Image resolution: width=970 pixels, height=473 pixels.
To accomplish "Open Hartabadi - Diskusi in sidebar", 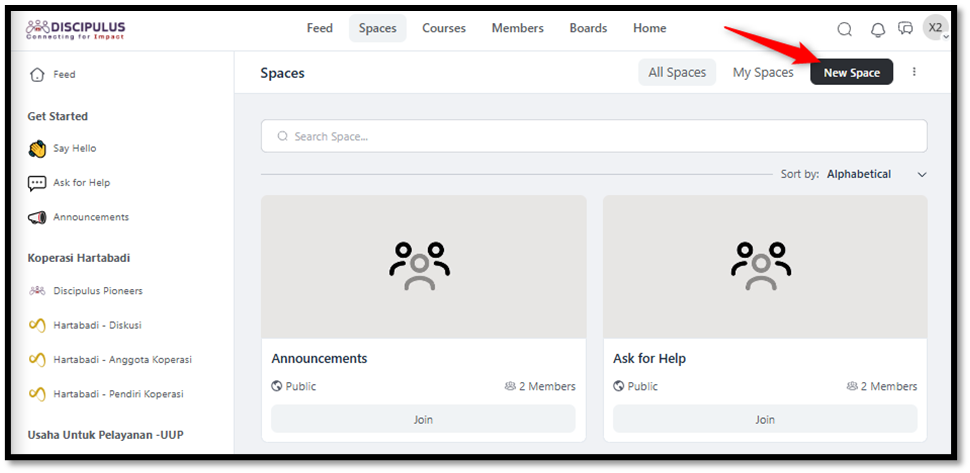I will 97,325.
